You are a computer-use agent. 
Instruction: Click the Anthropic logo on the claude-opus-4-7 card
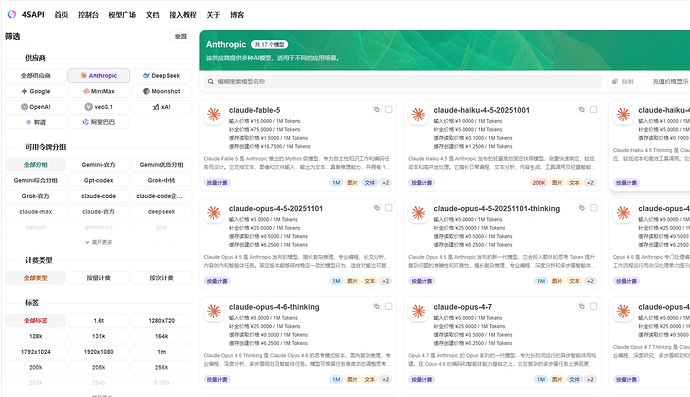click(x=418, y=311)
